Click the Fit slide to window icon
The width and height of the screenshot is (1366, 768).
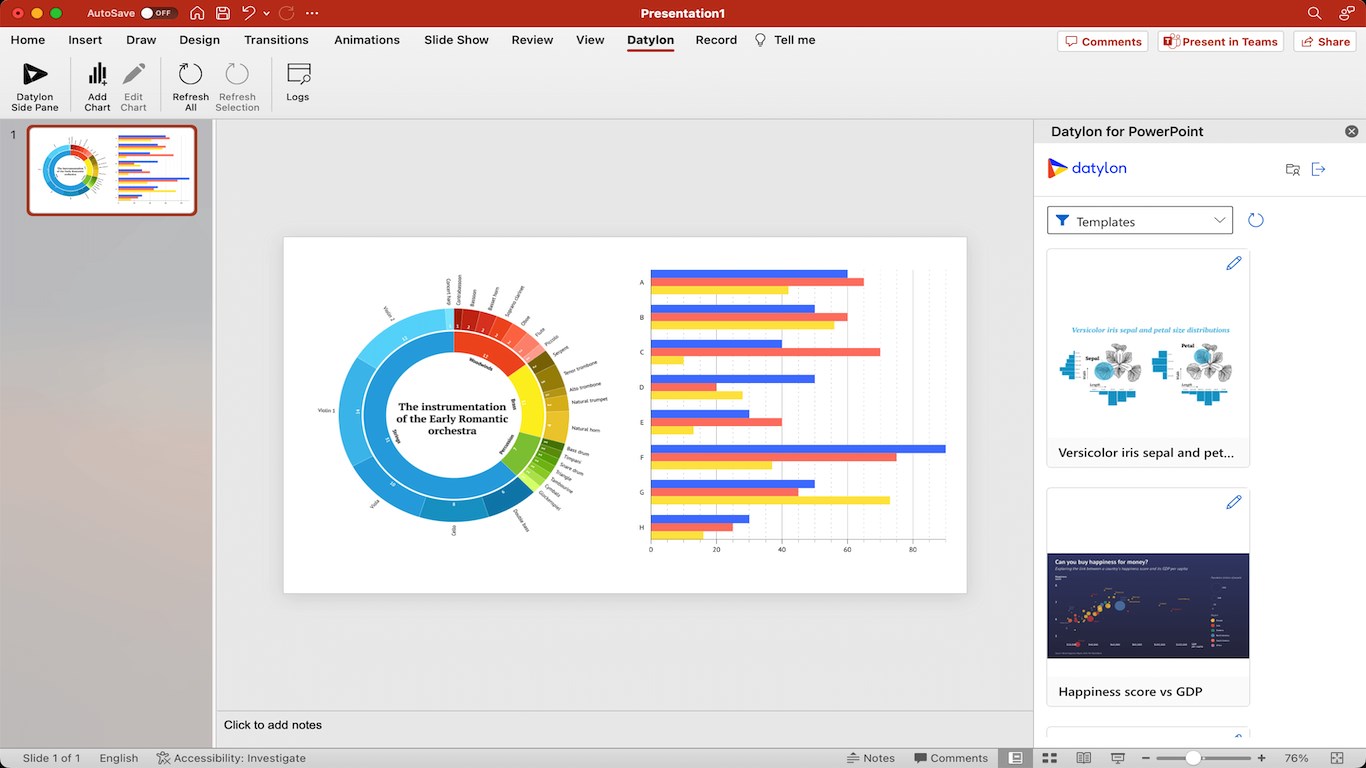tap(1337, 758)
